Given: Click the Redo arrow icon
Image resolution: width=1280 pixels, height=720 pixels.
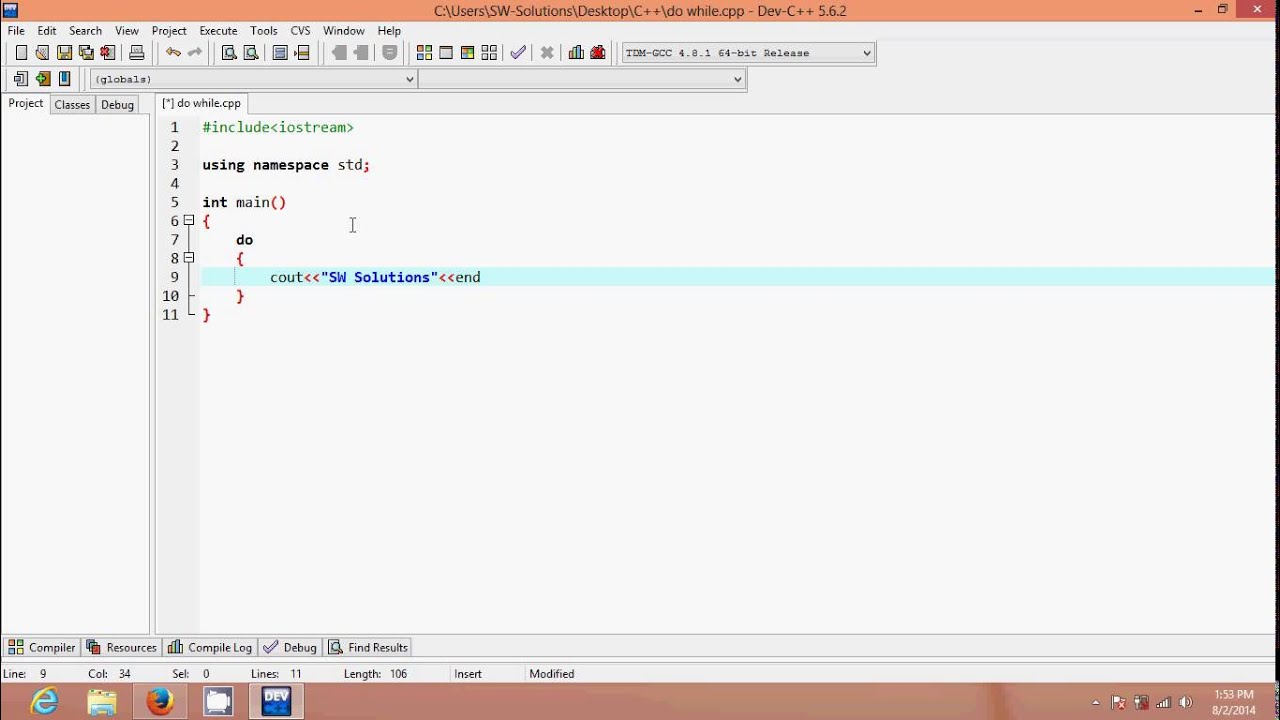Looking at the screenshot, I should point(195,53).
